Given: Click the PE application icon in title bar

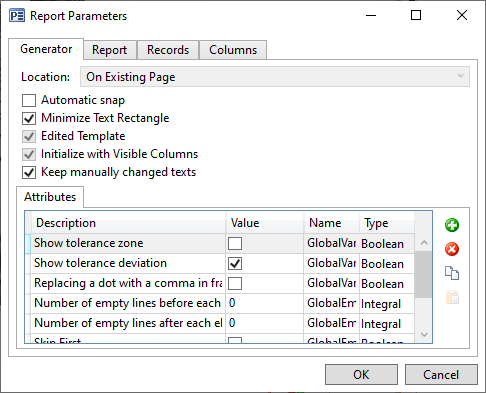Looking at the screenshot, I should coord(17,16).
